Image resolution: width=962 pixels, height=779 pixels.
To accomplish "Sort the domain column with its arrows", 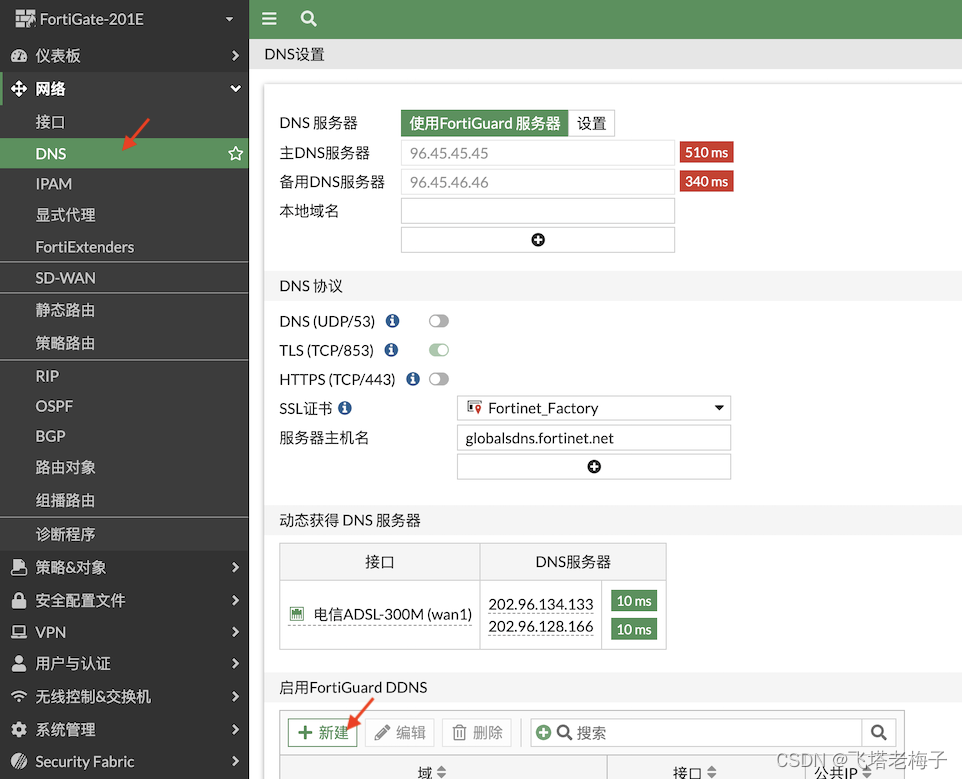I will coord(441,772).
